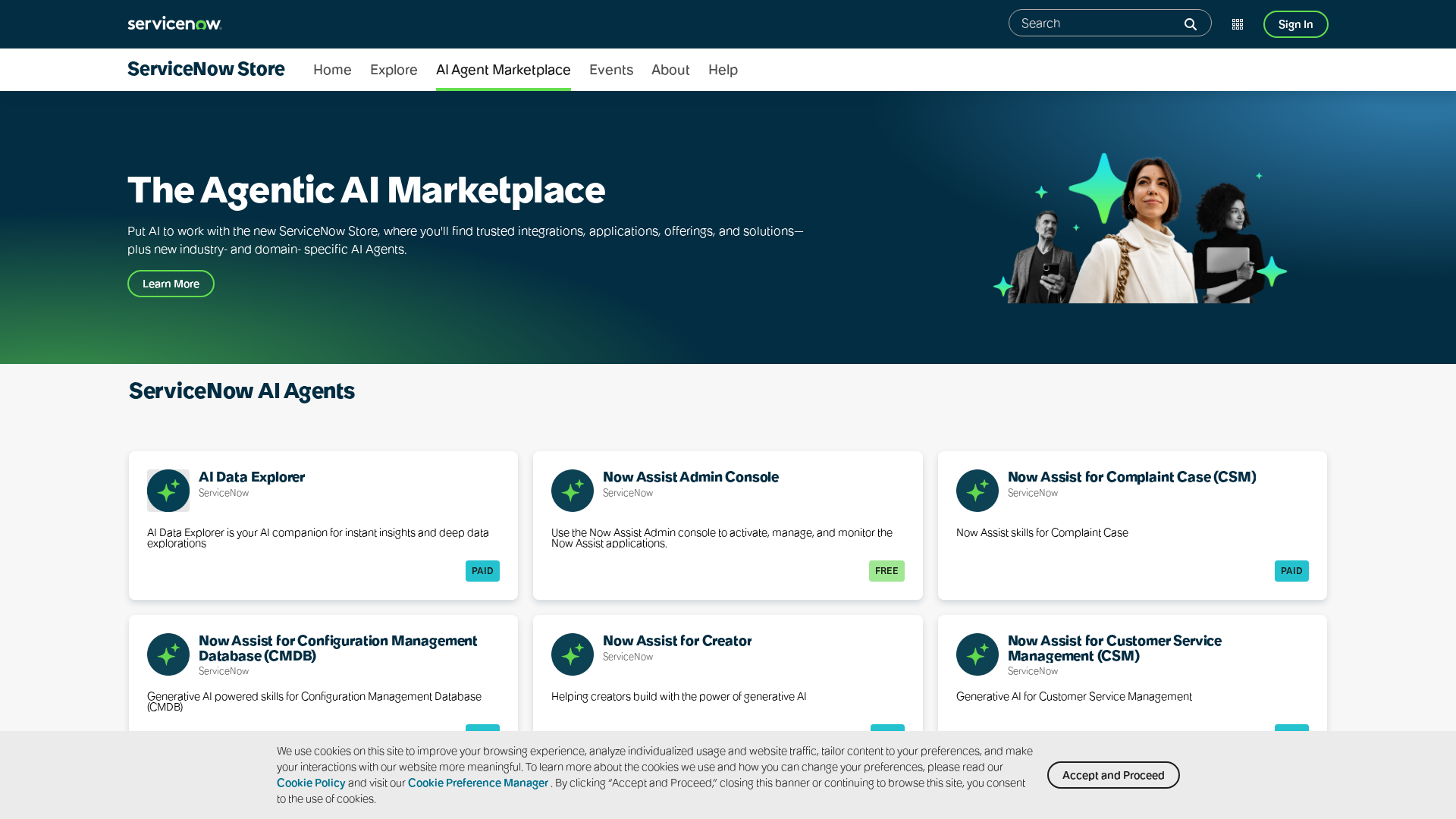Screen dimensions: 1456x819
Task: Click the Customer Service Management app icon
Action: click(x=977, y=654)
